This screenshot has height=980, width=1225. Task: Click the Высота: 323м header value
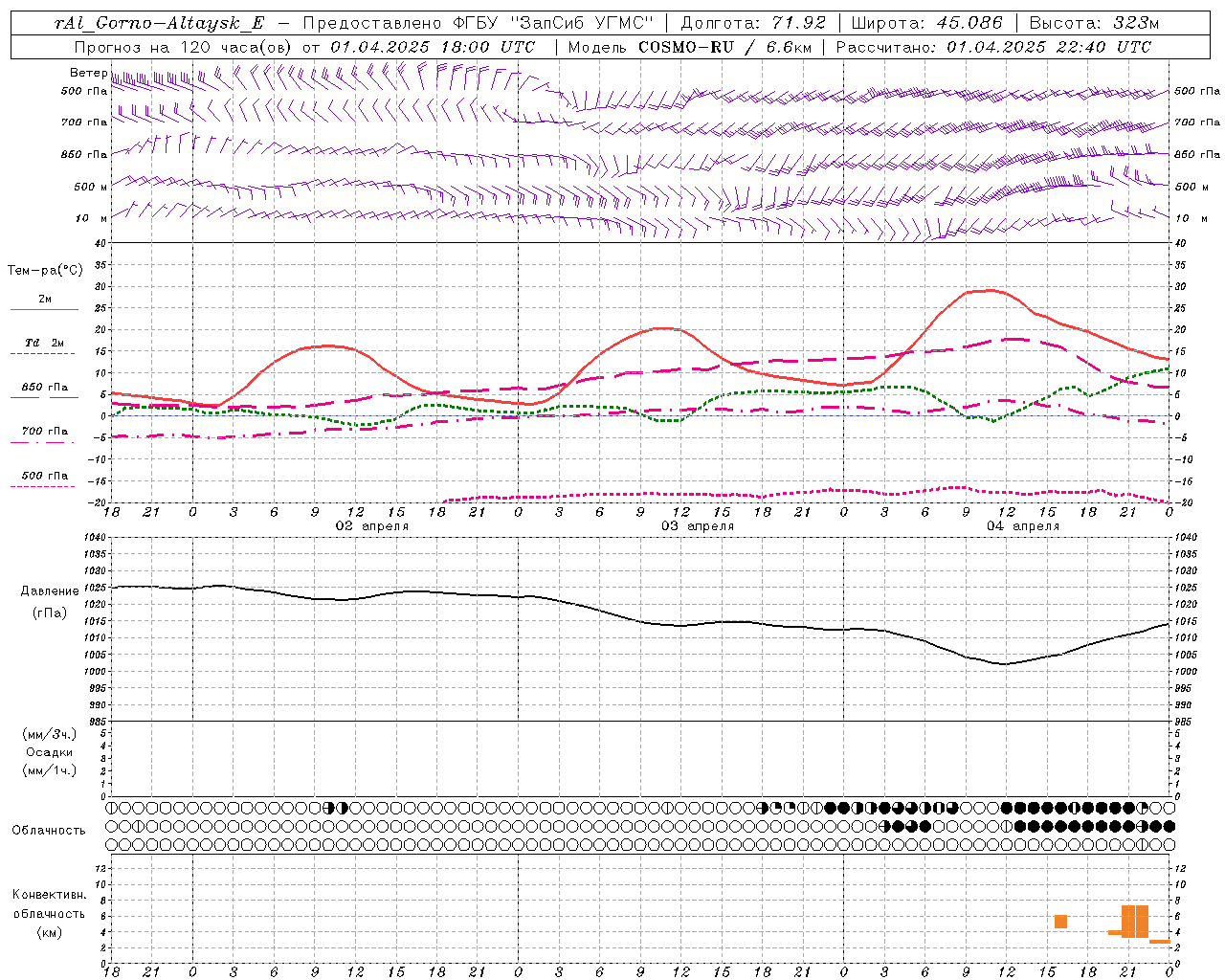(x=1094, y=23)
